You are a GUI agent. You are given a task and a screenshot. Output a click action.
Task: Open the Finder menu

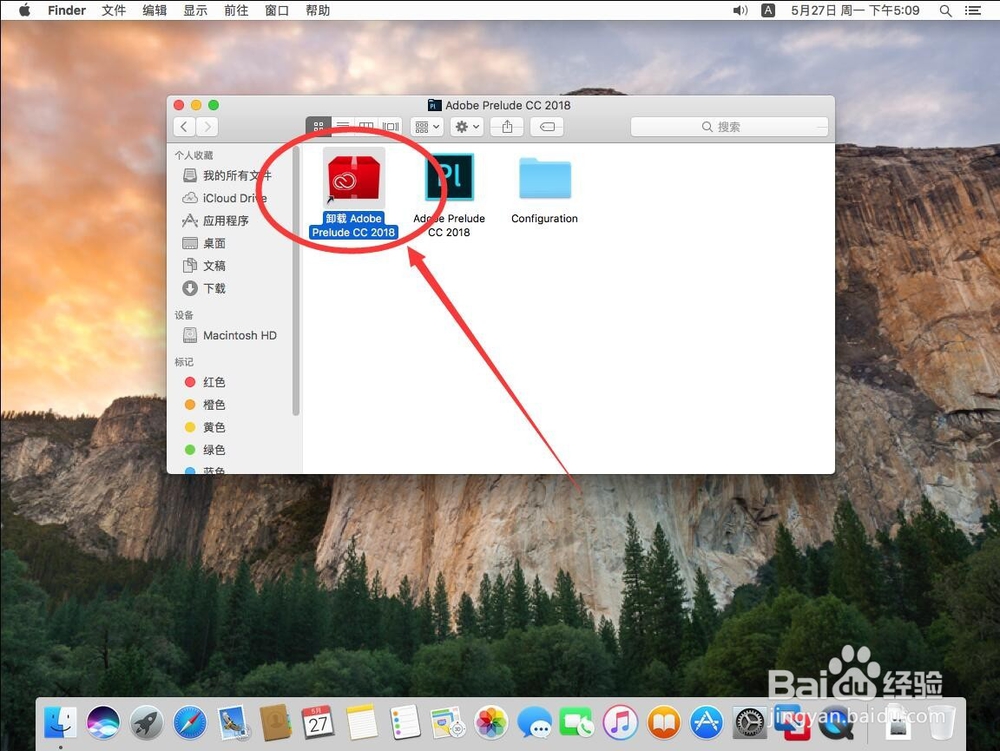tap(66, 10)
